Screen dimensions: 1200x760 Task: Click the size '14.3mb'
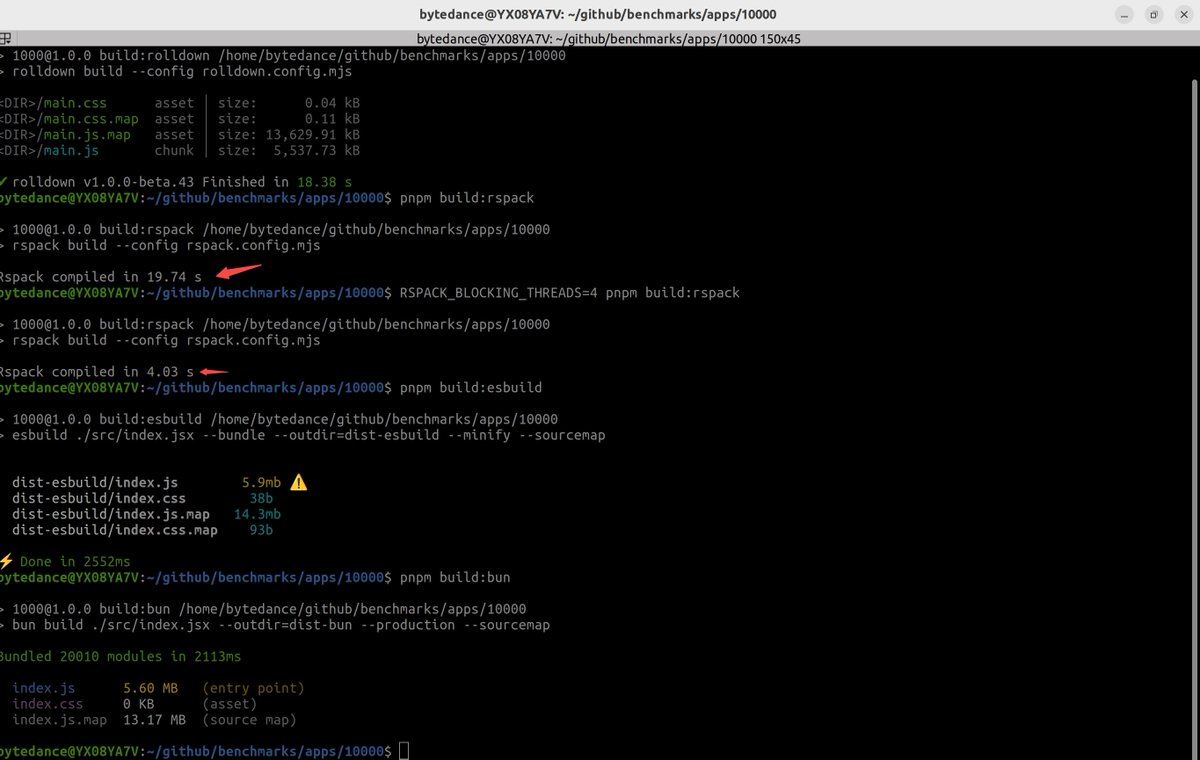pyautogui.click(x=257, y=514)
